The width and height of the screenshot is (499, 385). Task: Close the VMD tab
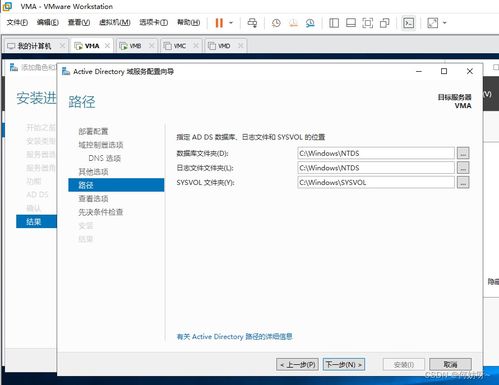coord(241,46)
